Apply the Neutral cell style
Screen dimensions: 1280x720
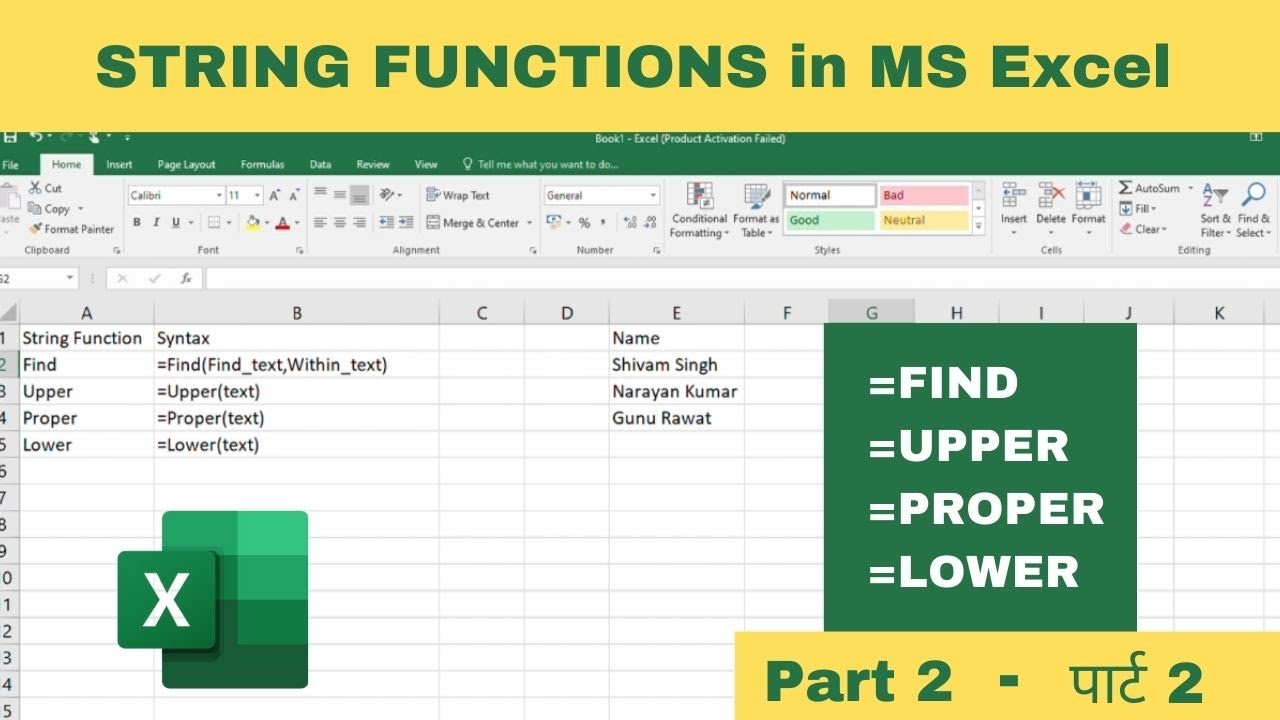pyautogui.click(x=924, y=220)
